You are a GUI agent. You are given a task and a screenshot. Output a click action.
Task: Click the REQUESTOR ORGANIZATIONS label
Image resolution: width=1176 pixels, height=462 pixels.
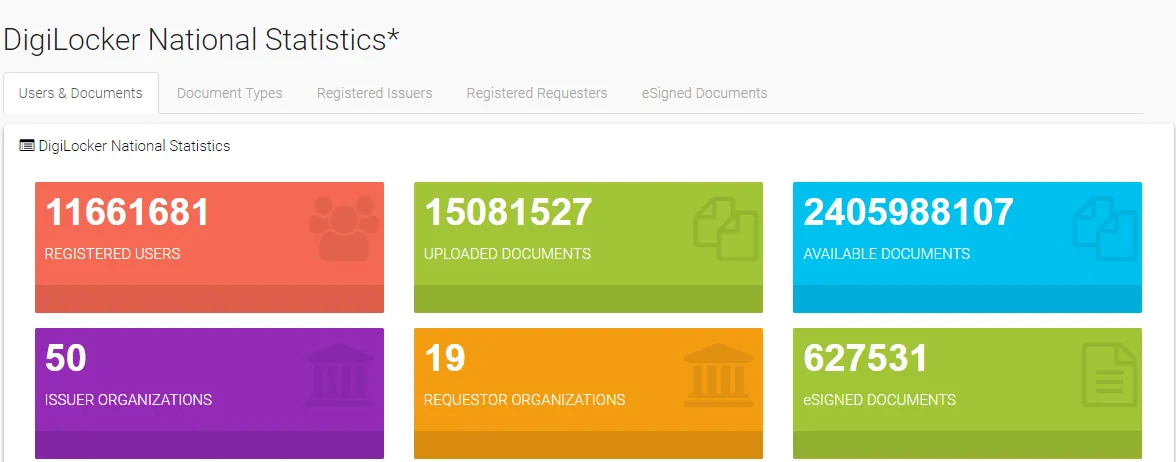(x=524, y=400)
